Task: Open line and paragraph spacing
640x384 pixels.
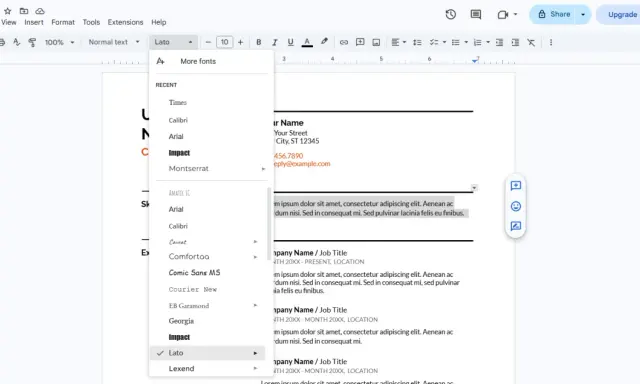Action: pos(417,42)
